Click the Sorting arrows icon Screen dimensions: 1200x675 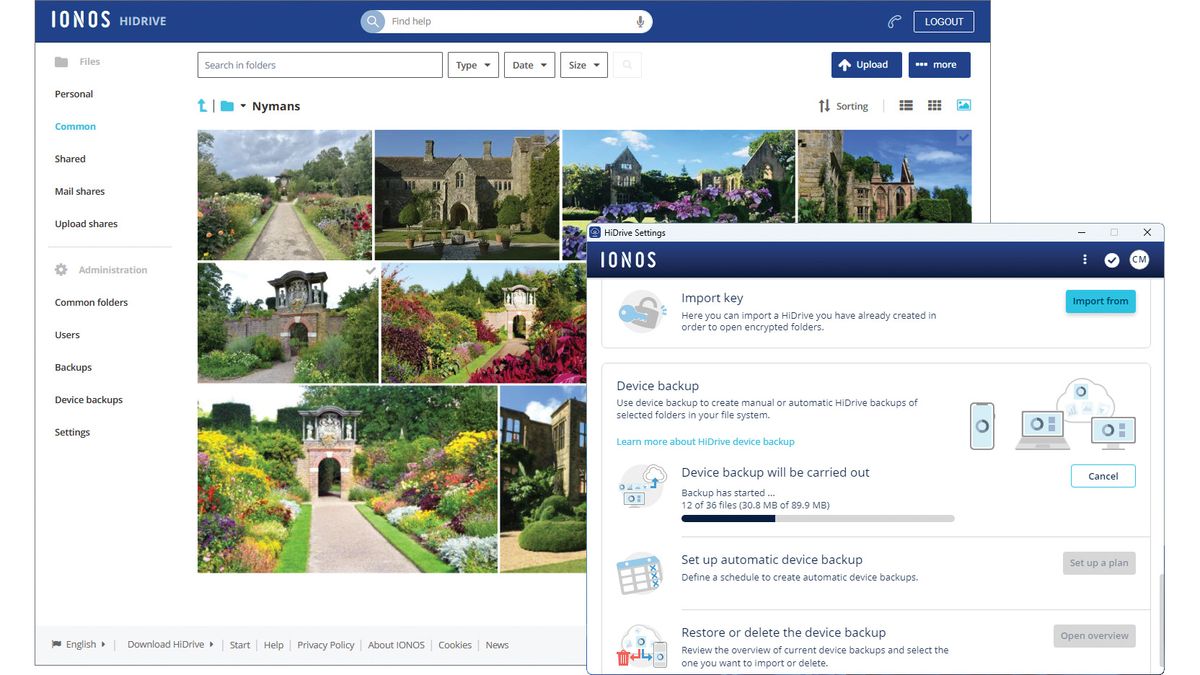[824, 106]
